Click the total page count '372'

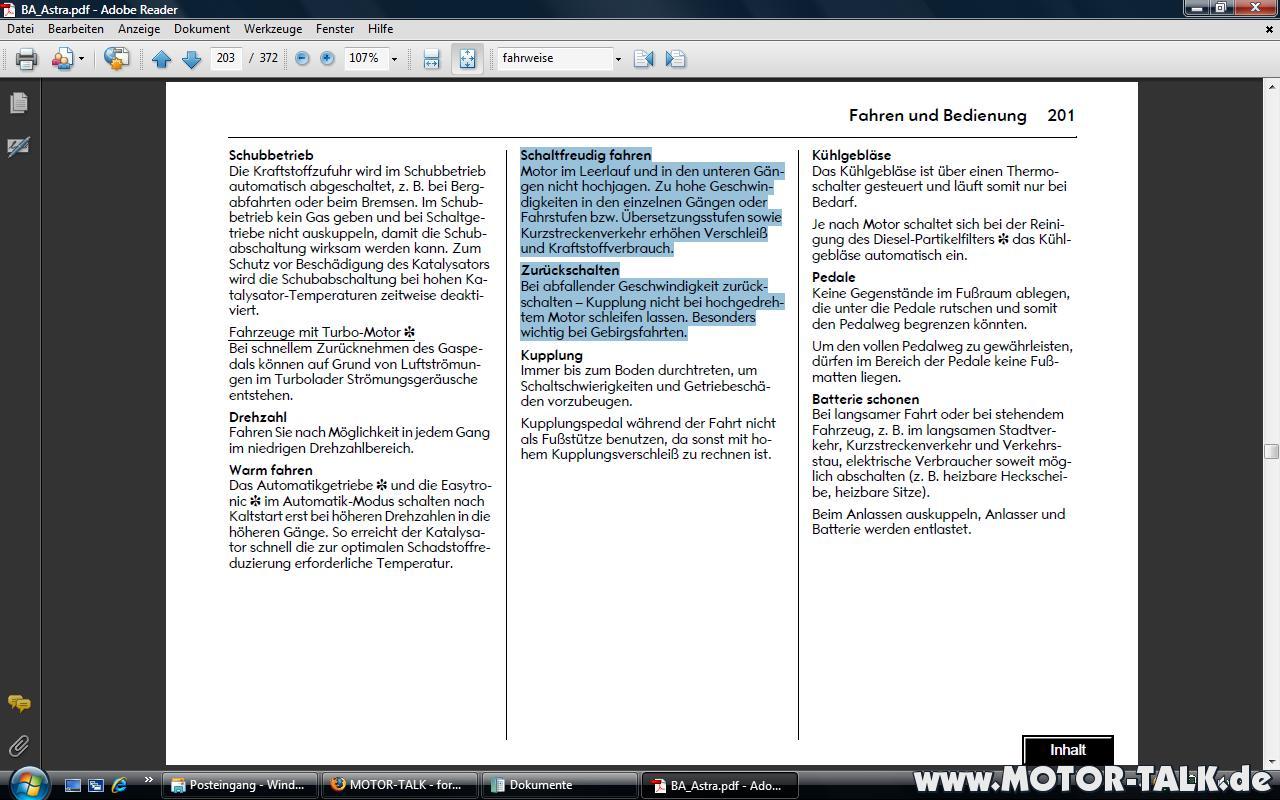(268, 59)
